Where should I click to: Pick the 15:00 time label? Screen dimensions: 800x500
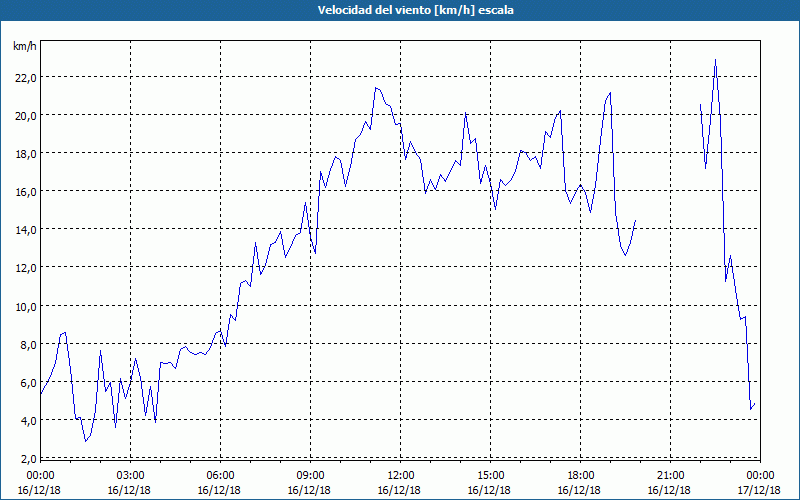pyautogui.click(x=490, y=476)
